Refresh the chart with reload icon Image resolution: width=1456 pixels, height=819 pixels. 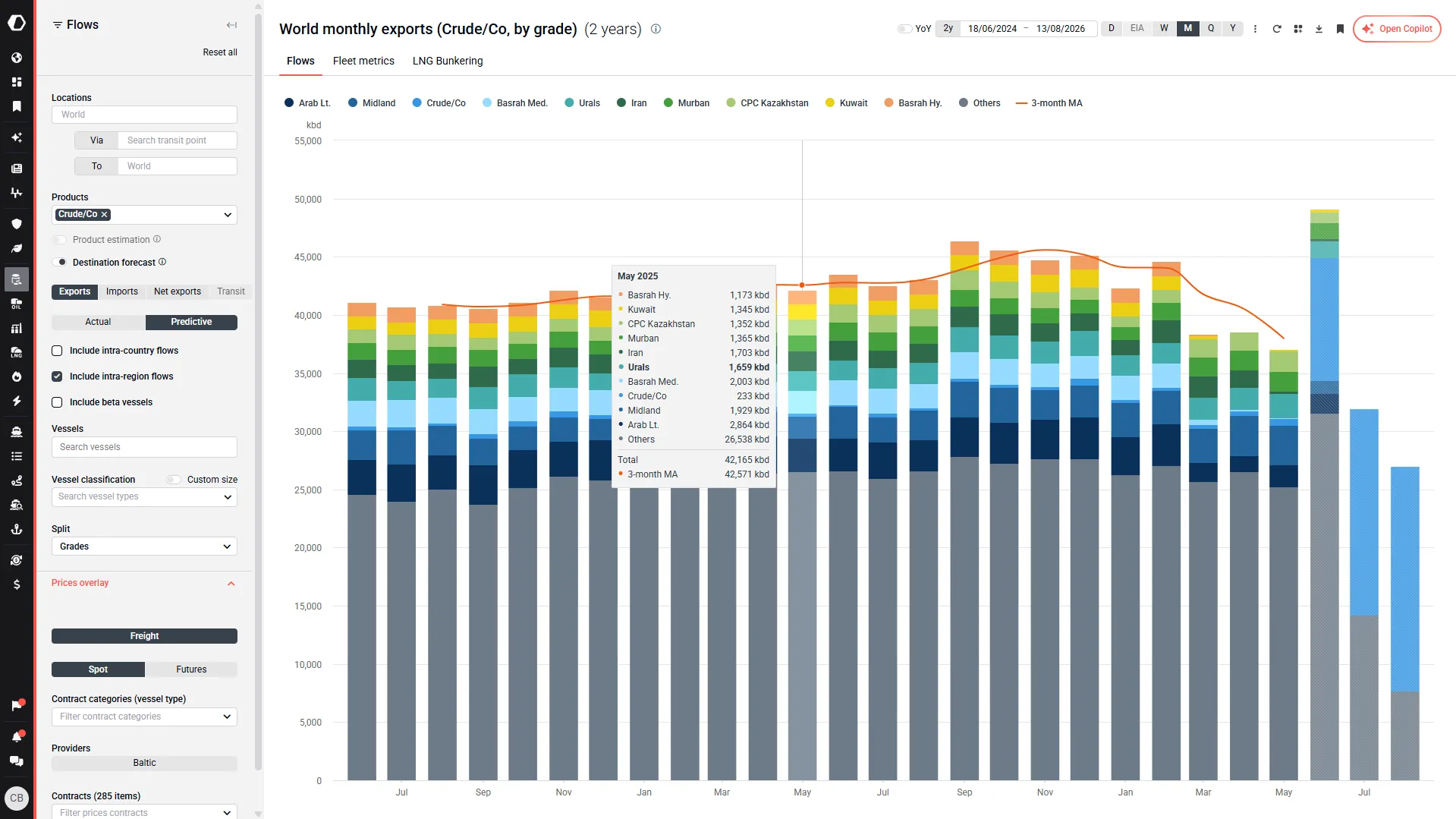click(x=1277, y=29)
